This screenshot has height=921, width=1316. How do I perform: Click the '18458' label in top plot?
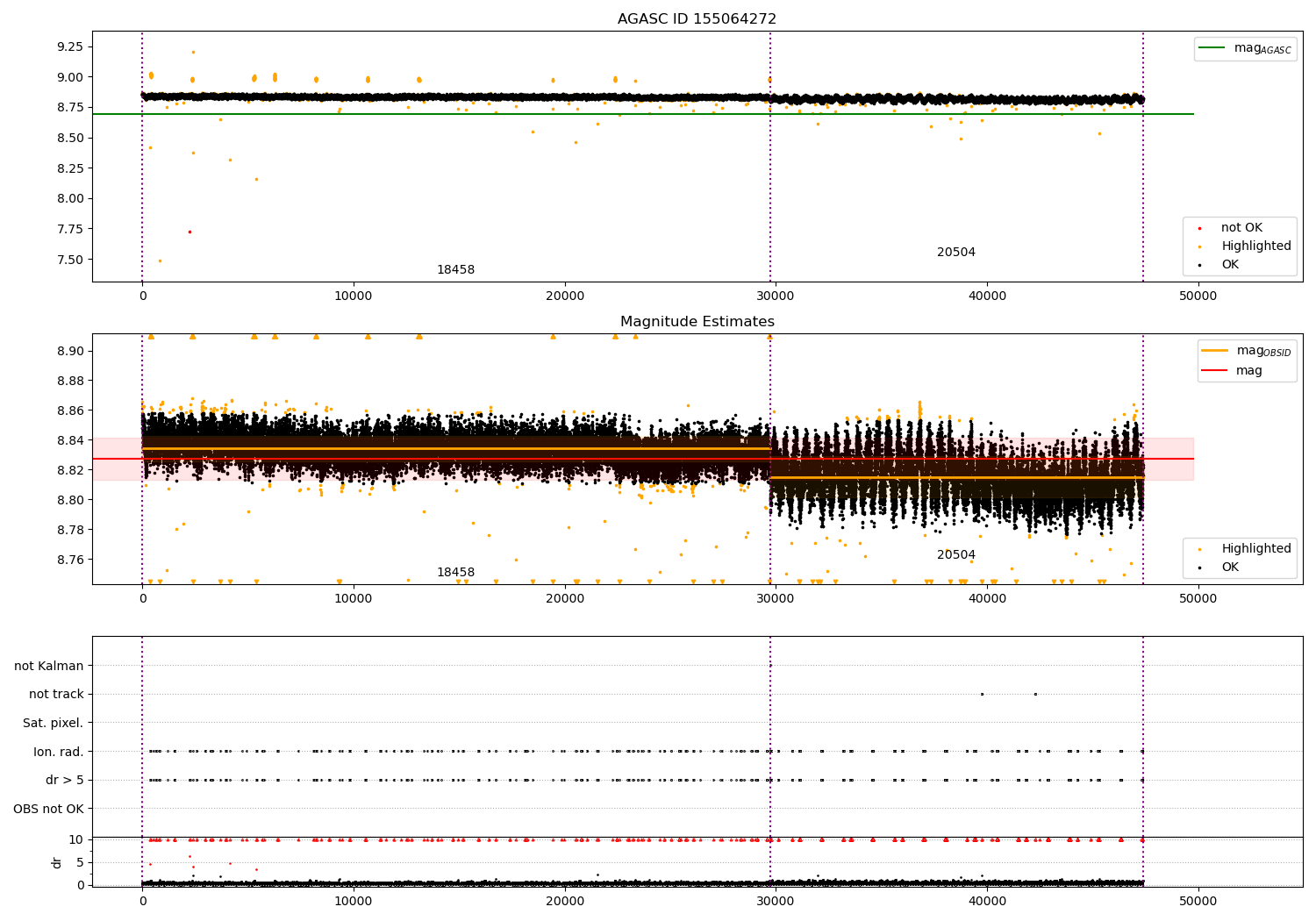pyautogui.click(x=455, y=270)
